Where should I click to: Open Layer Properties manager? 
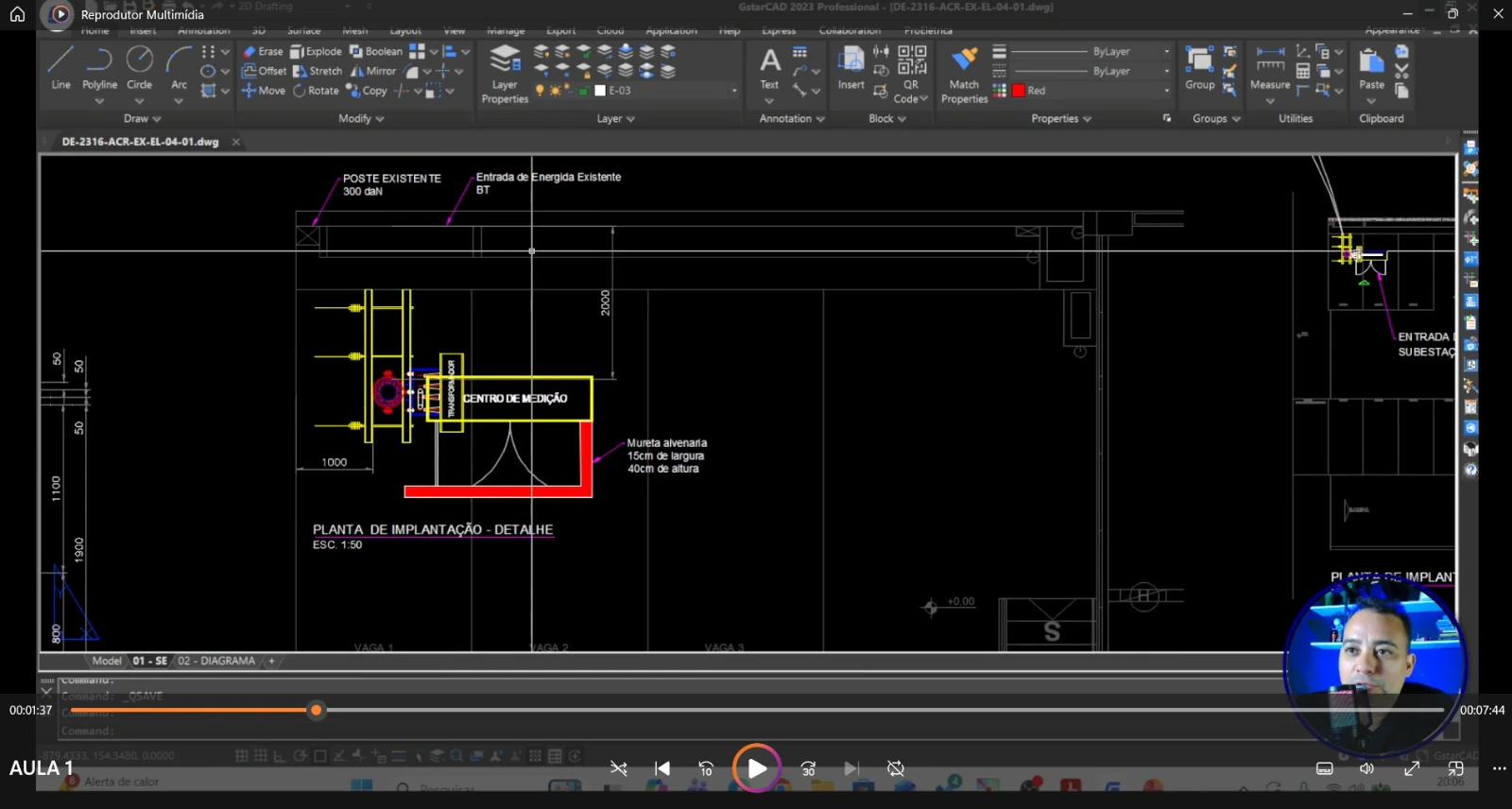tap(505, 74)
